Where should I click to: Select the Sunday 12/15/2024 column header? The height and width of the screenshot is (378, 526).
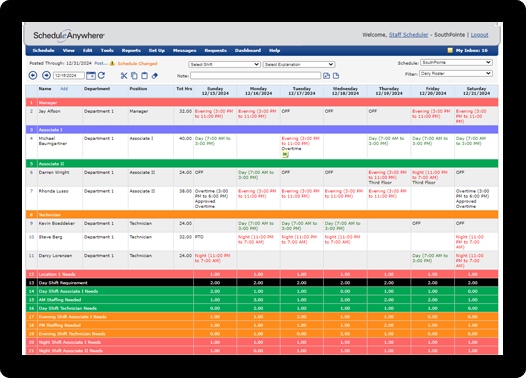[x=215, y=91]
